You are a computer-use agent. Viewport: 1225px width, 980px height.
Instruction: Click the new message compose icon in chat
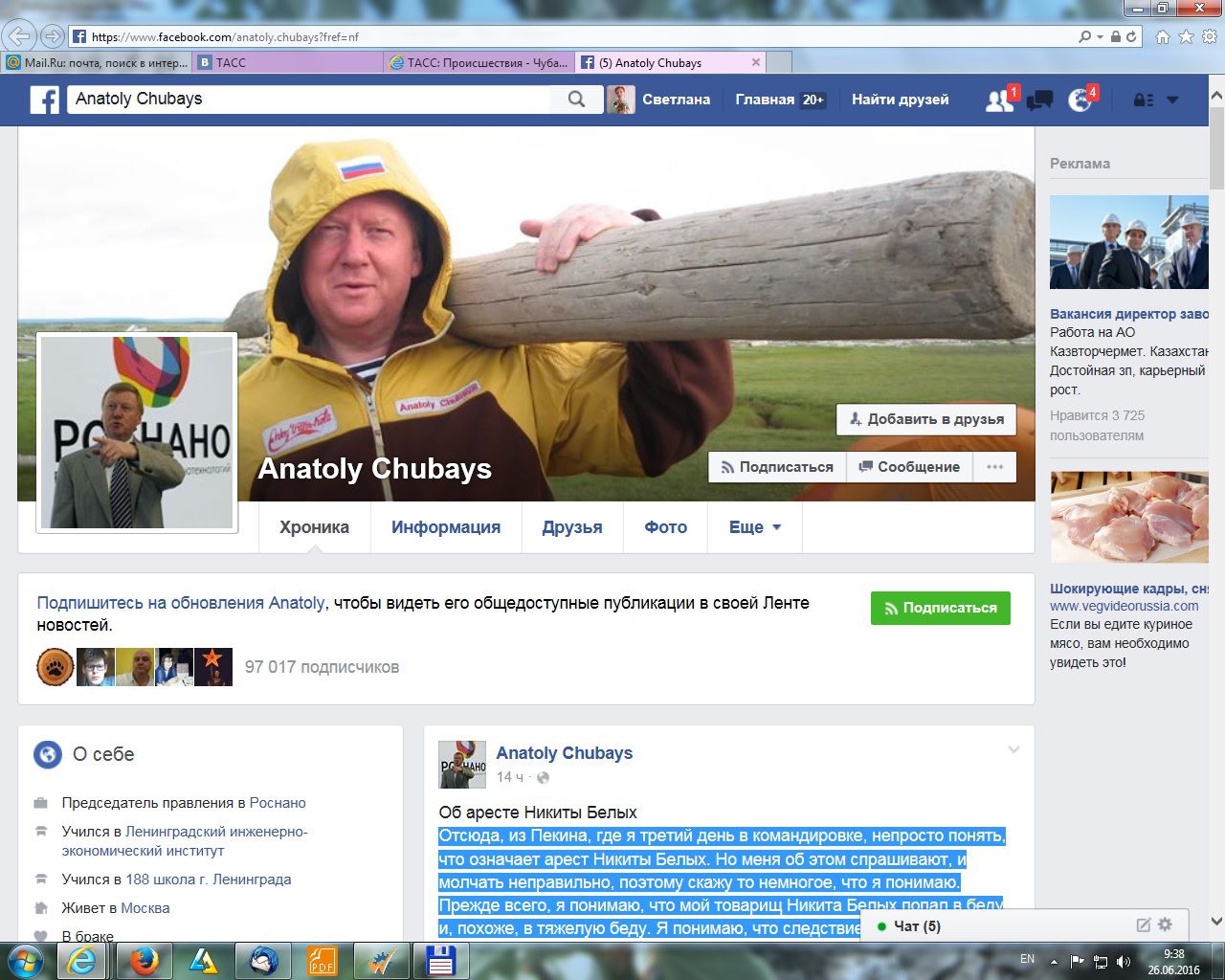1143,924
